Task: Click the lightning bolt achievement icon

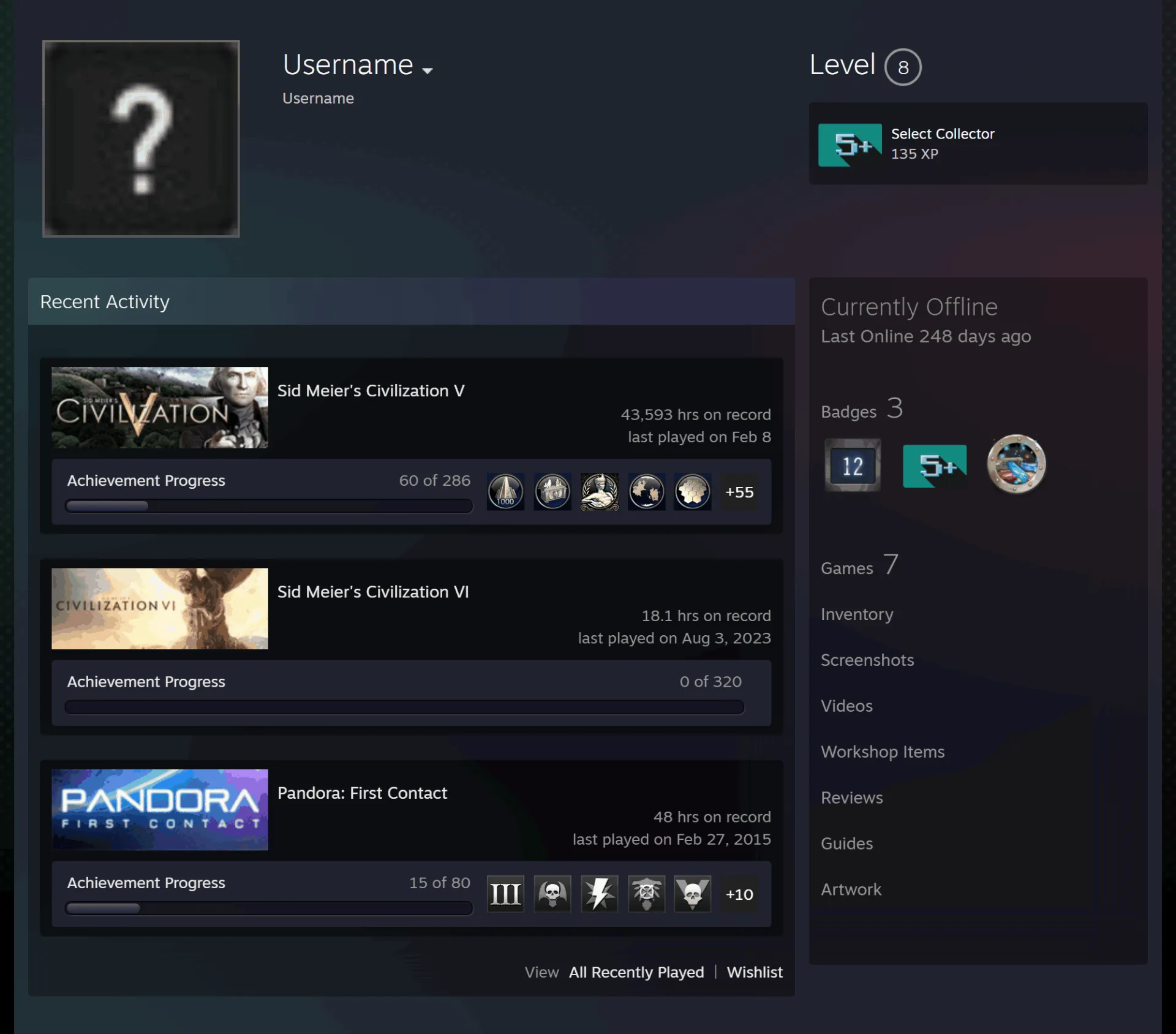Action: (x=599, y=894)
